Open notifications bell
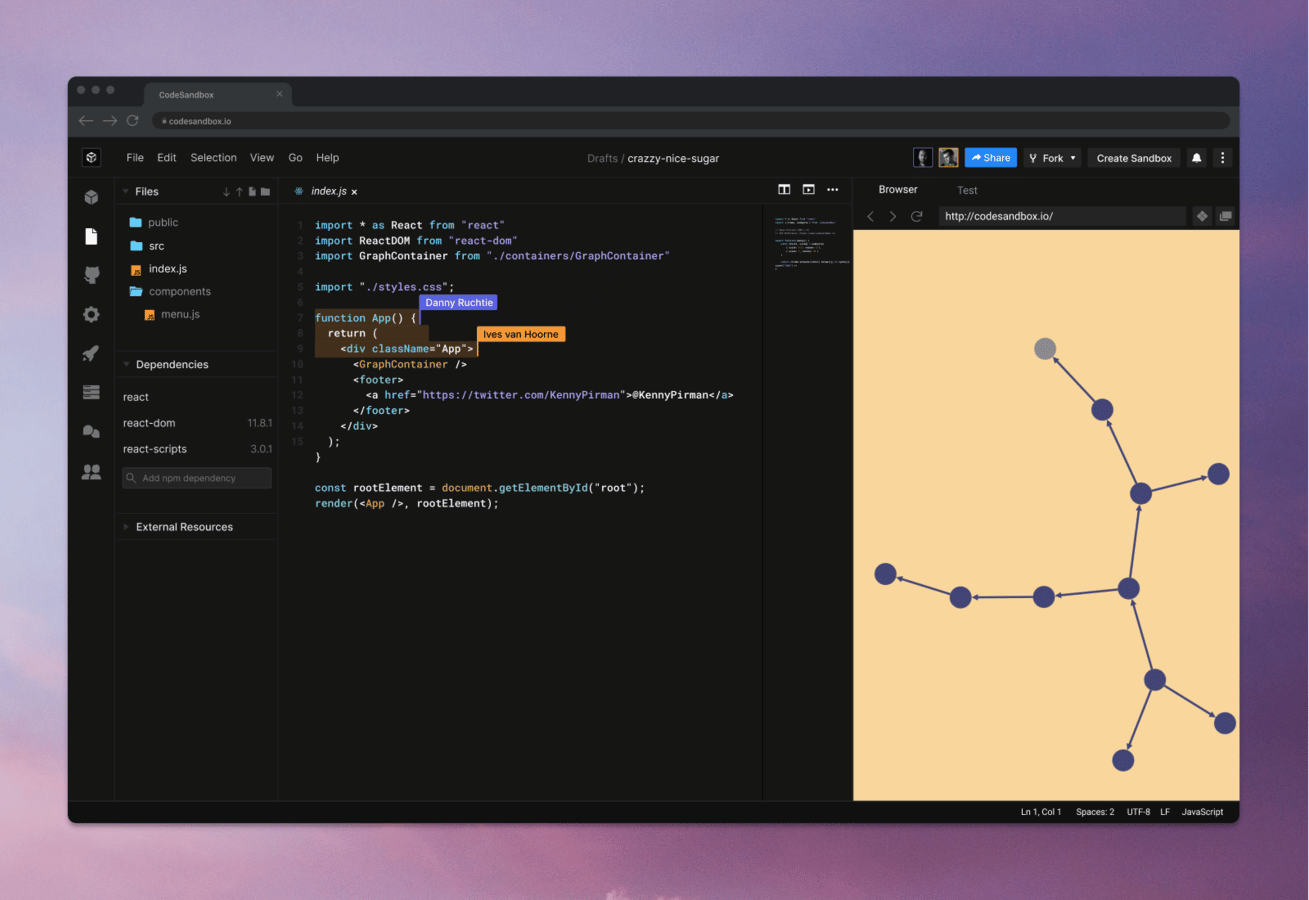The image size is (1309, 900). point(1196,158)
